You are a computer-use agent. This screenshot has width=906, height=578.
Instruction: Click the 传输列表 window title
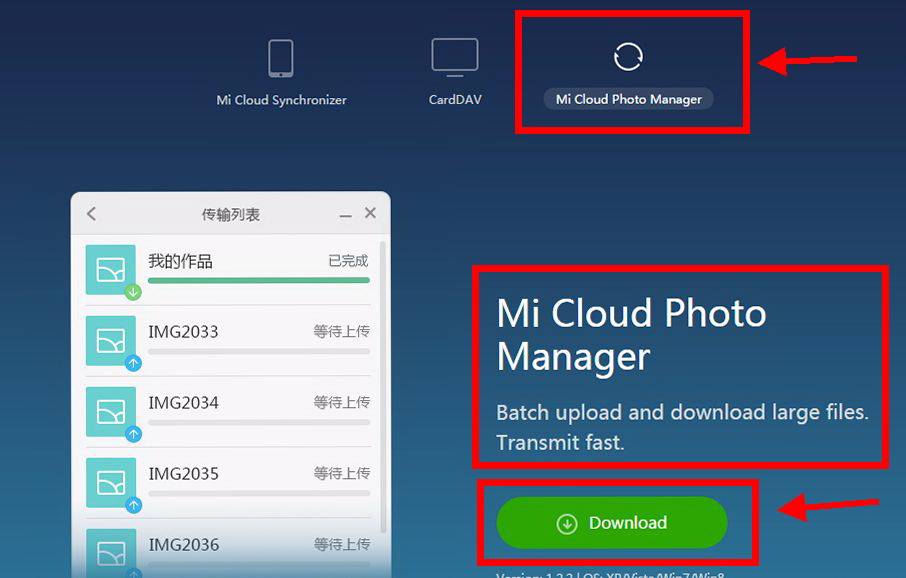point(231,215)
